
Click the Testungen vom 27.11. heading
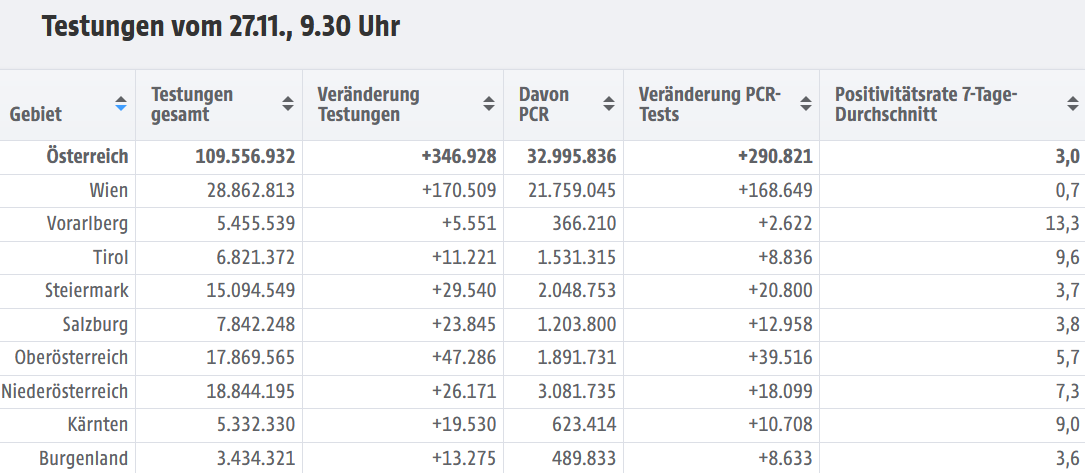click(x=221, y=27)
